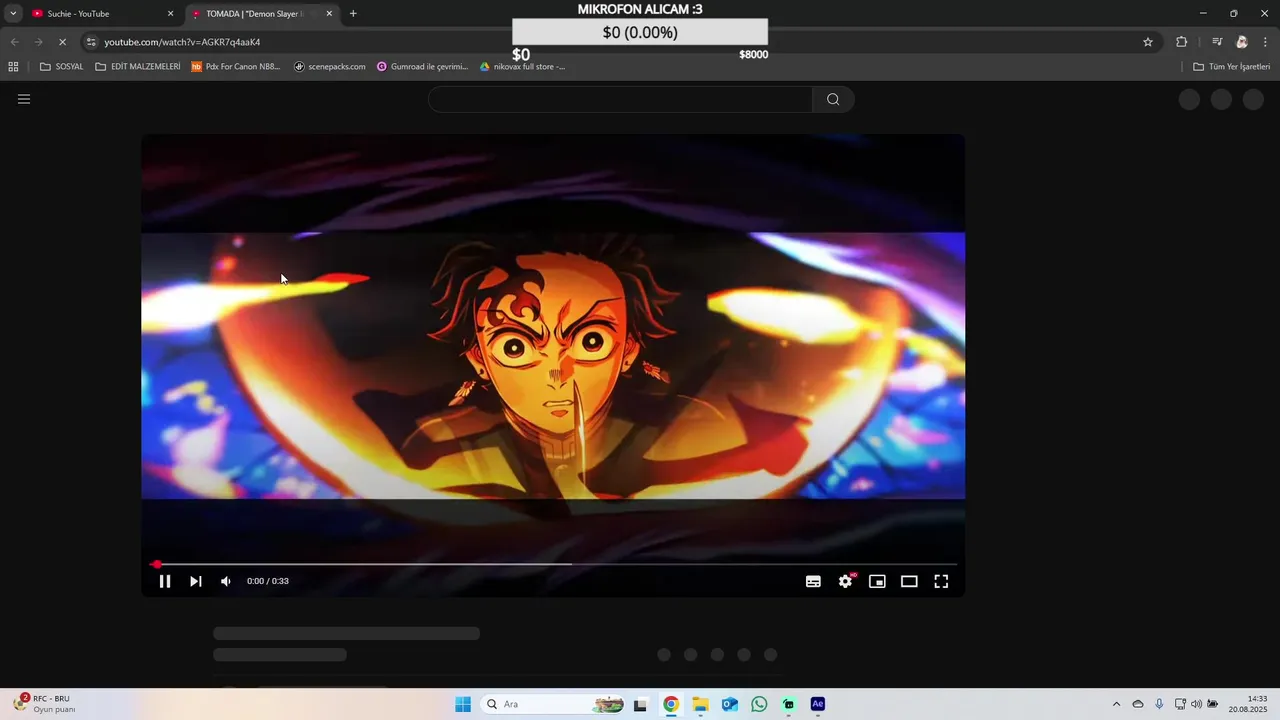Show hidden system tray icons chevron
1280x720 pixels.
click(x=1116, y=704)
